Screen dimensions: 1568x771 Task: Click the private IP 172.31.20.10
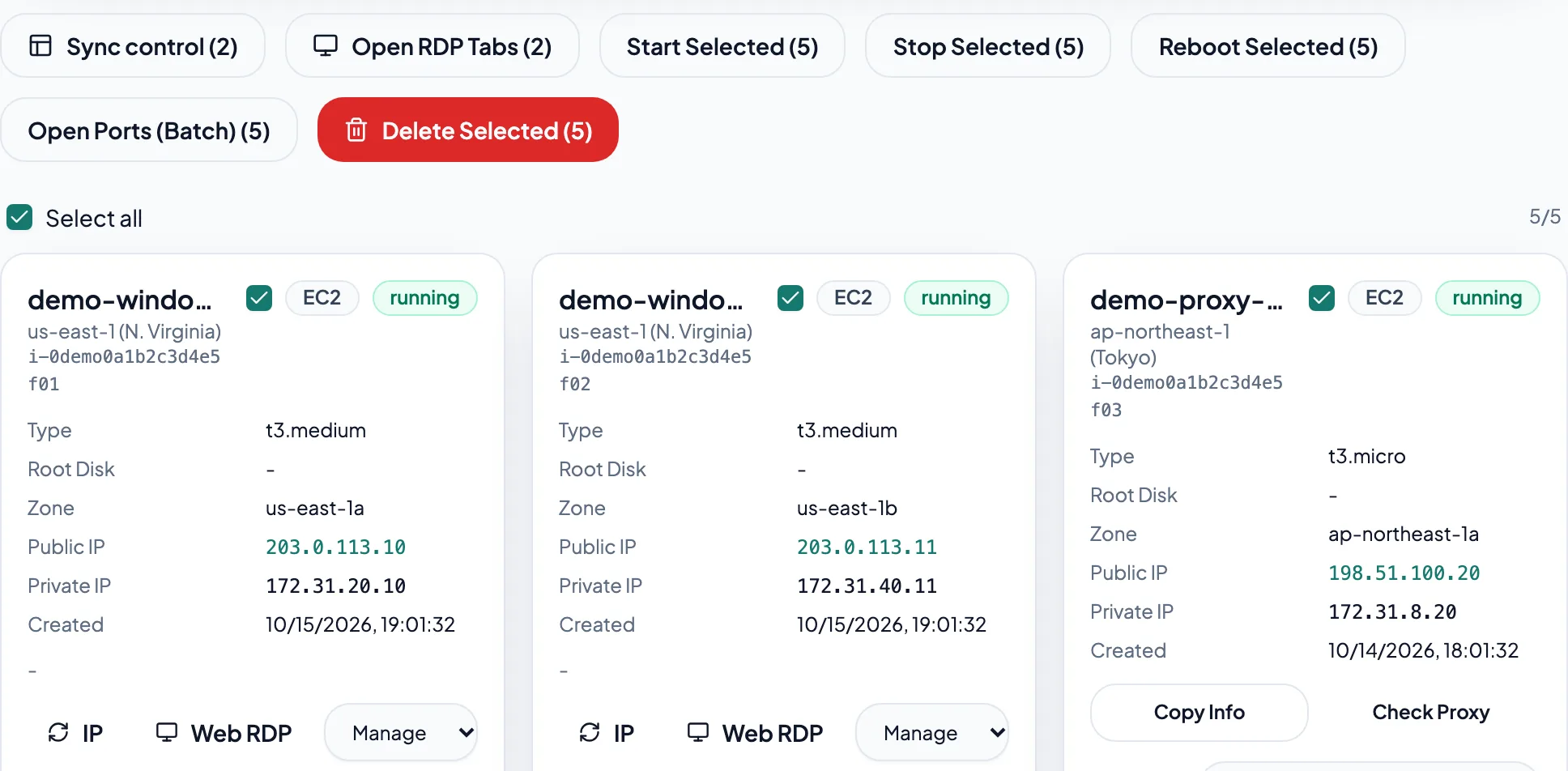tap(335, 586)
